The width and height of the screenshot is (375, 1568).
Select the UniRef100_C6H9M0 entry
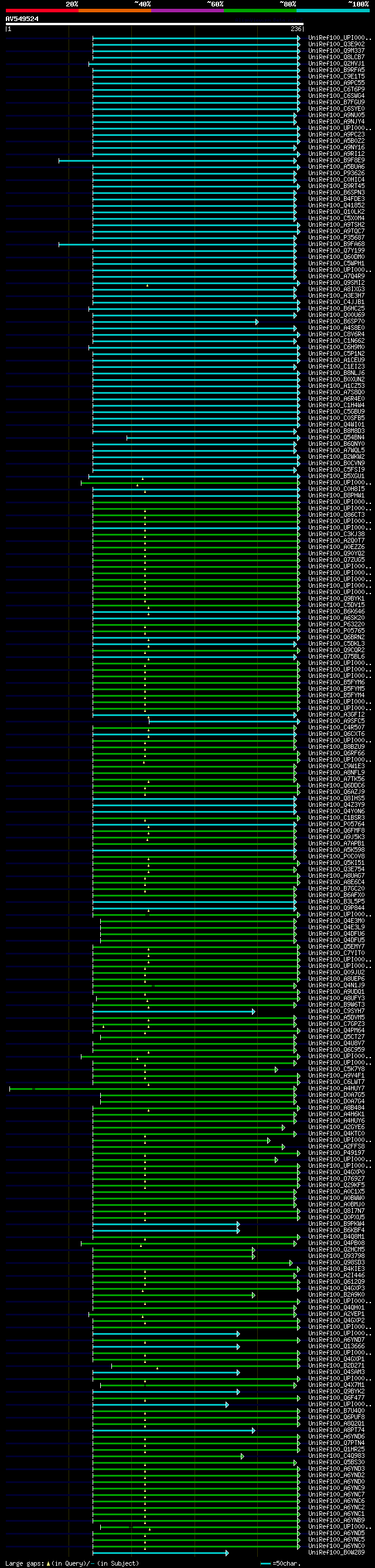click(337, 347)
